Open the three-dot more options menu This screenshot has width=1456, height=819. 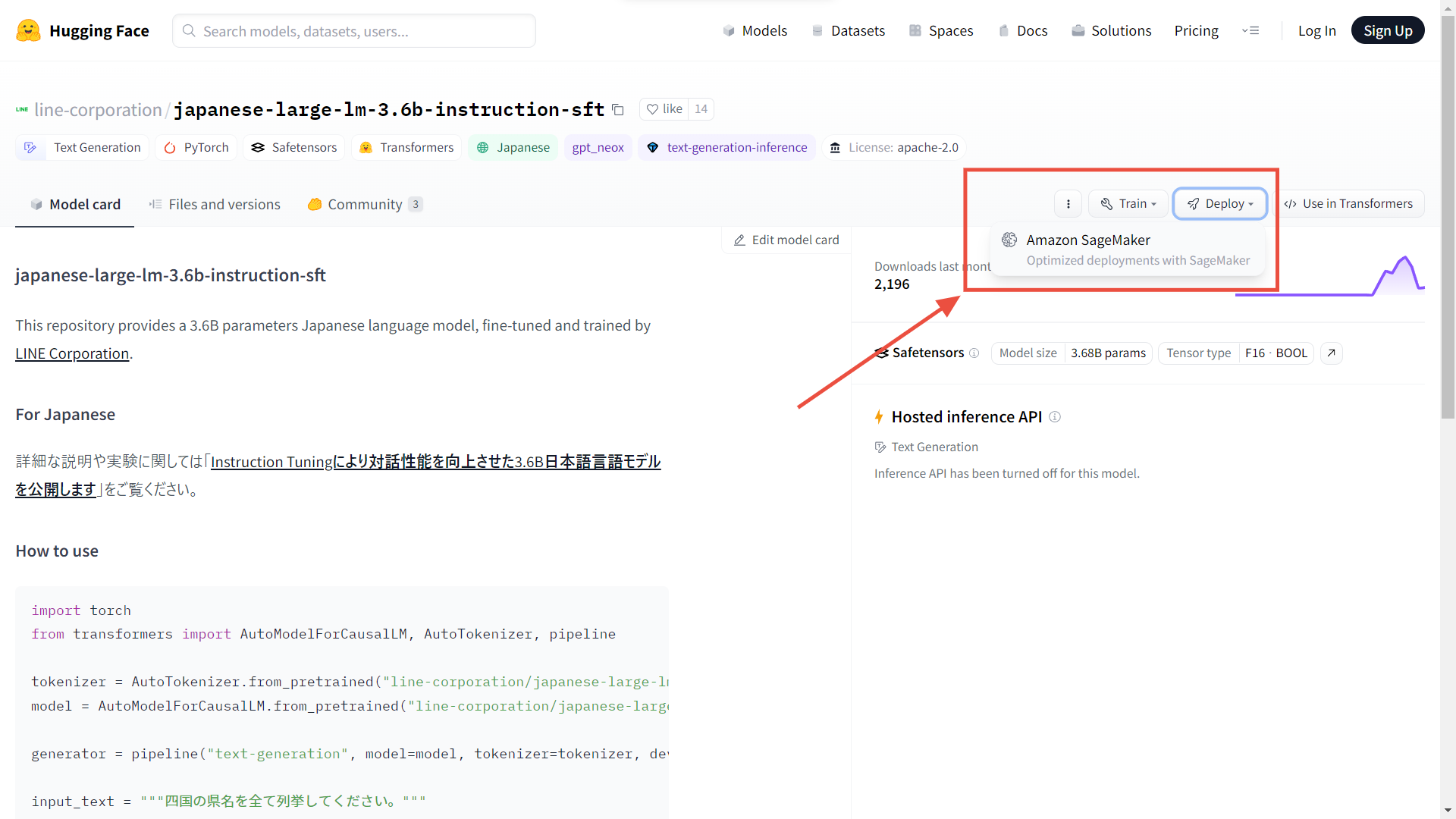(1068, 204)
